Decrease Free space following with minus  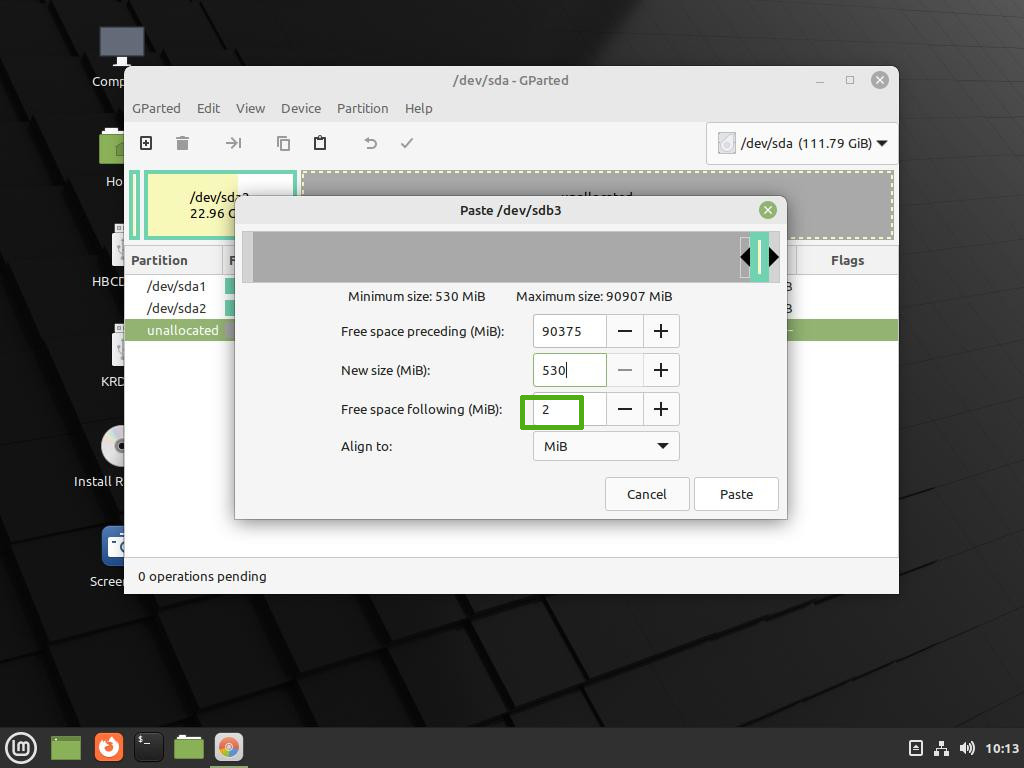coord(624,409)
